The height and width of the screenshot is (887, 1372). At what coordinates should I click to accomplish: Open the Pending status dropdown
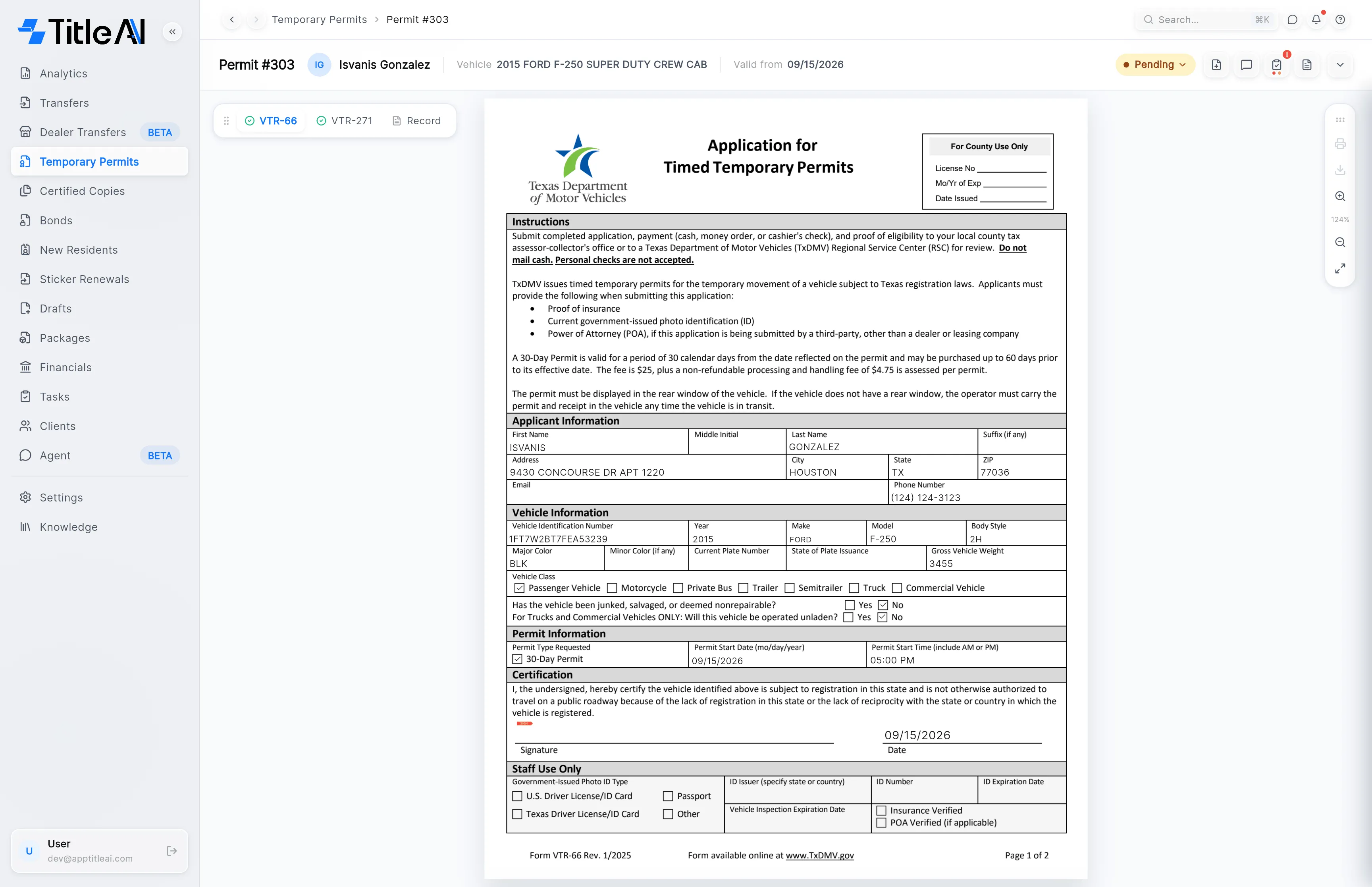(x=1155, y=64)
